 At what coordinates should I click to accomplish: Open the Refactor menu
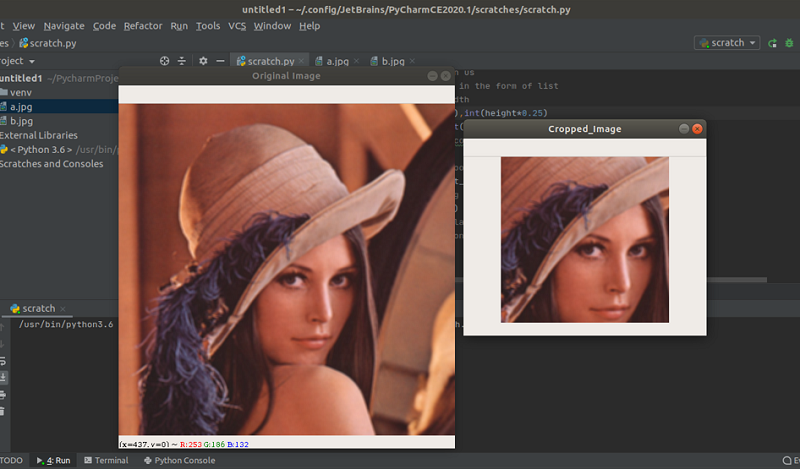pyautogui.click(x=143, y=26)
